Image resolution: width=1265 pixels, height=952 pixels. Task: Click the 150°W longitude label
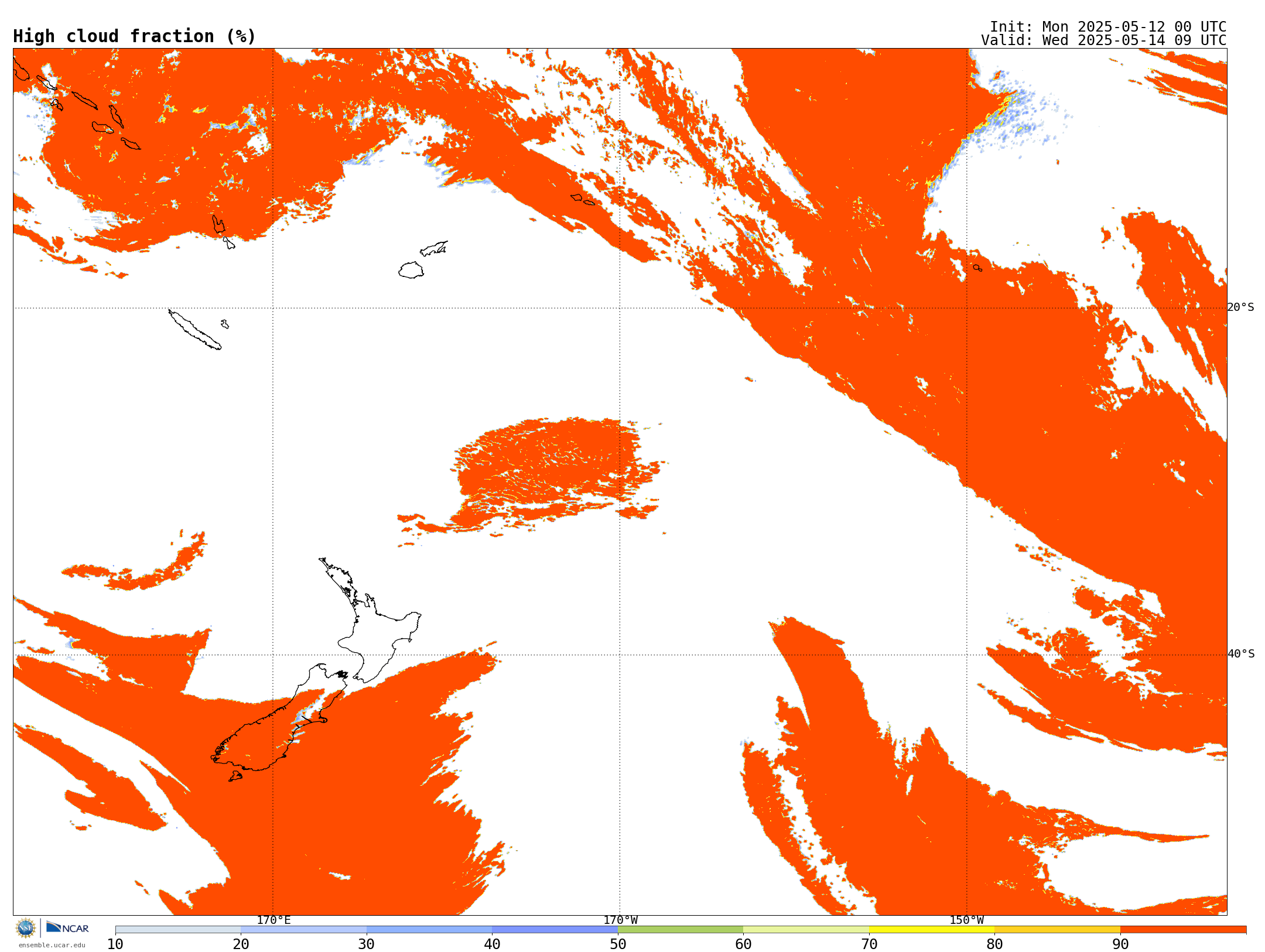(x=967, y=920)
